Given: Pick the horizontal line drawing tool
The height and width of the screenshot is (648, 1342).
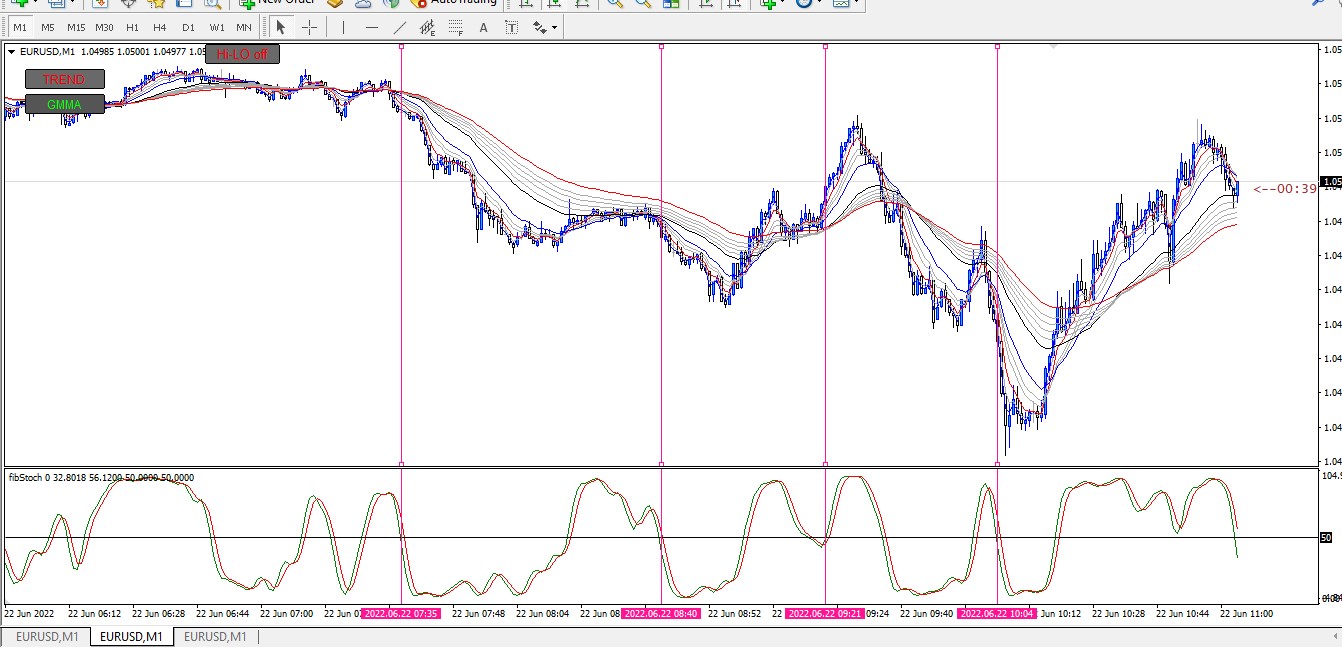Looking at the screenshot, I should pyautogui.click(x=372, y=27).
